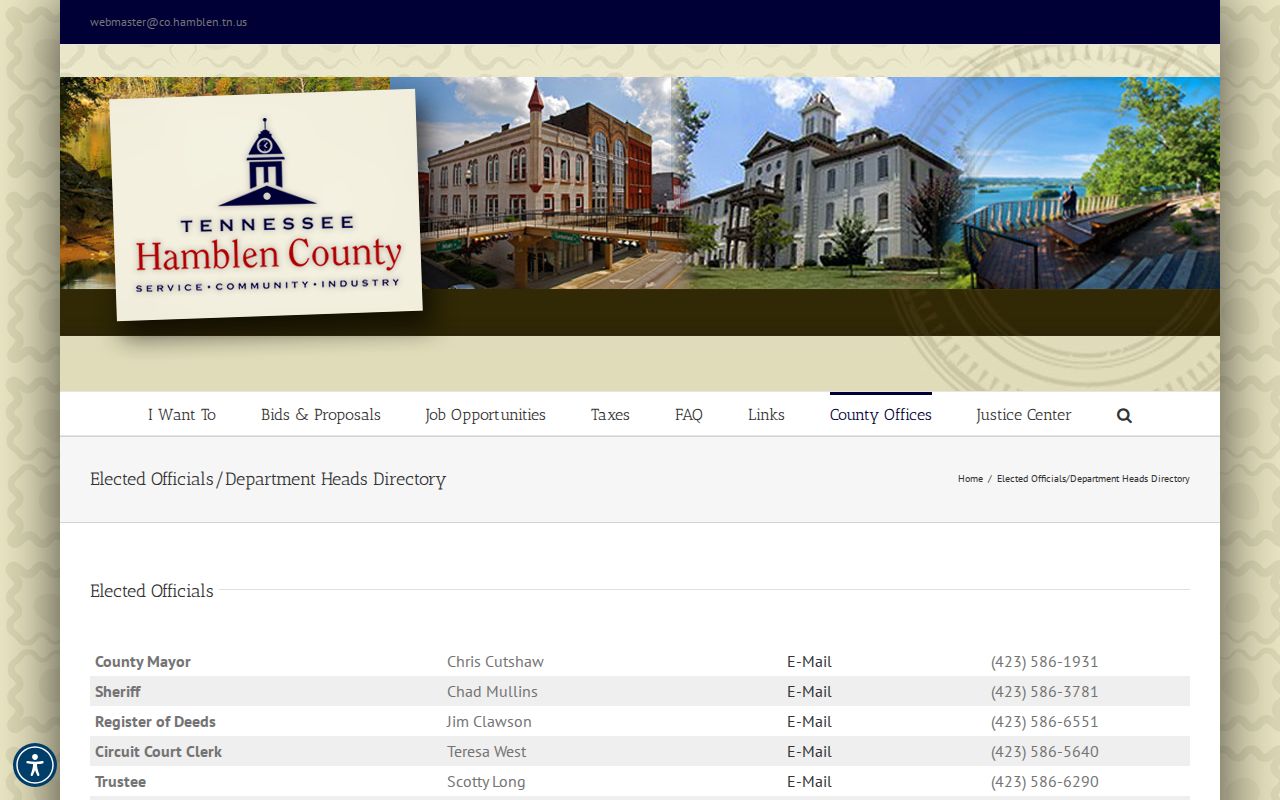The image size is (1280, 800).
Task: Click the name Chris Cutshaw
Action: point(495,661)
